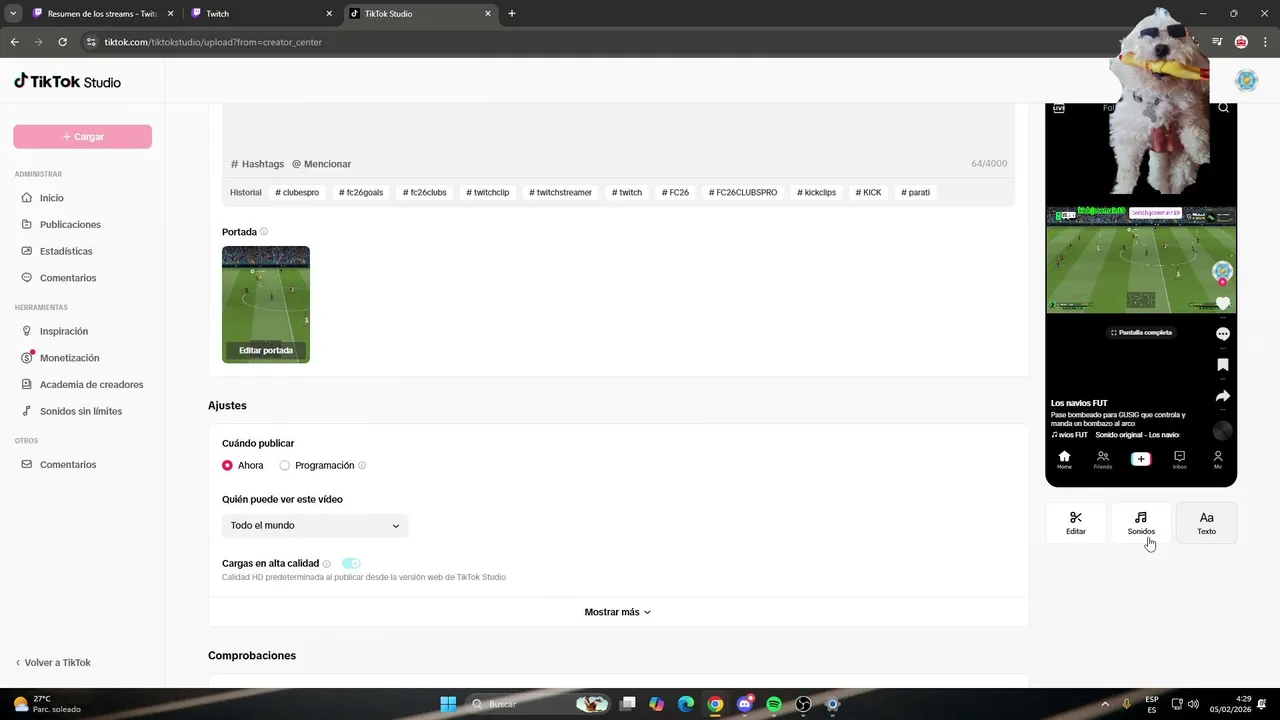This screenshot has width=1280, height=720.
Task: Click the TikTok Studio logo
Action: 67,81
